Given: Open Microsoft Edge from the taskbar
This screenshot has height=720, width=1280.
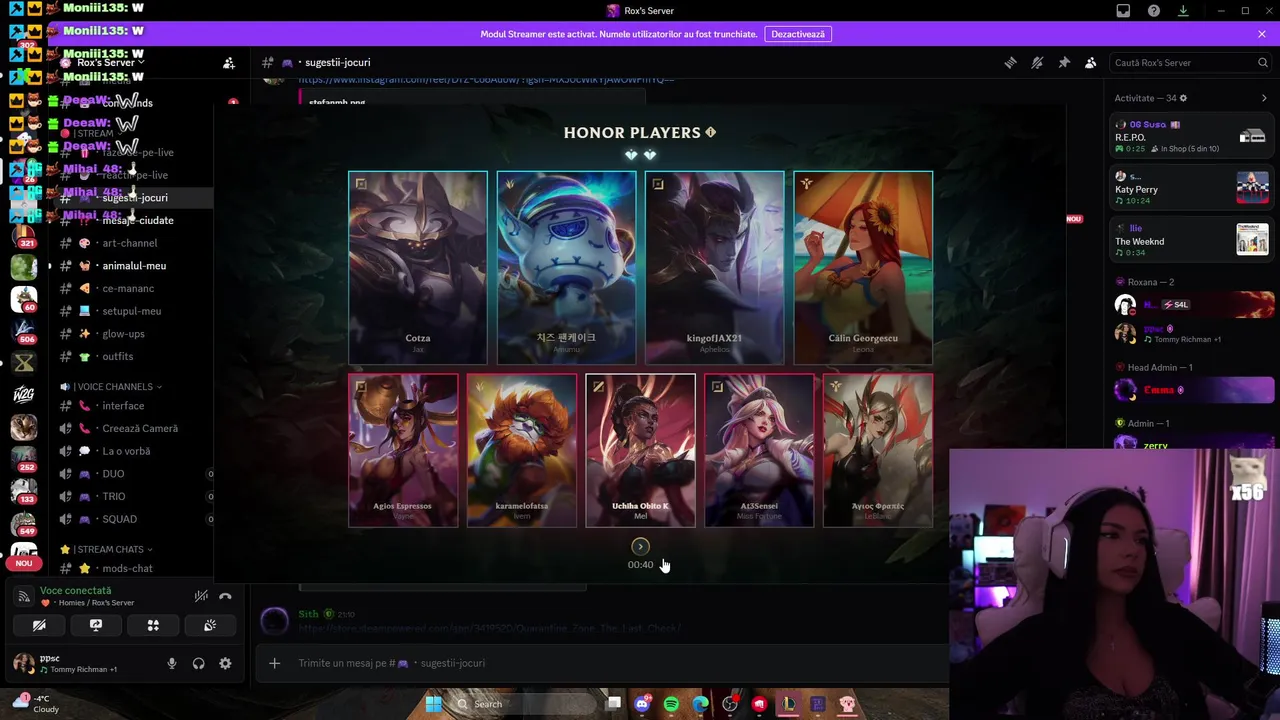Looking at the screenshot, I should [x=701, y=704].
